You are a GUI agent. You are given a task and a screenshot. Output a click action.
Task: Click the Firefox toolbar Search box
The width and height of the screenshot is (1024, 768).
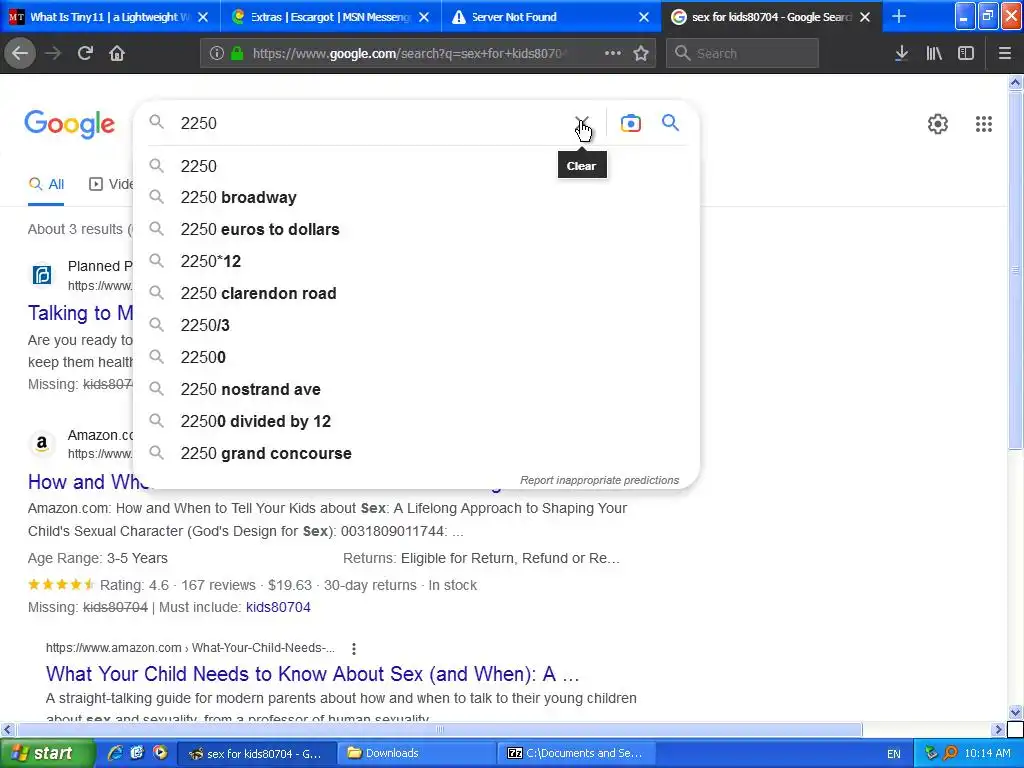(742, 54)
